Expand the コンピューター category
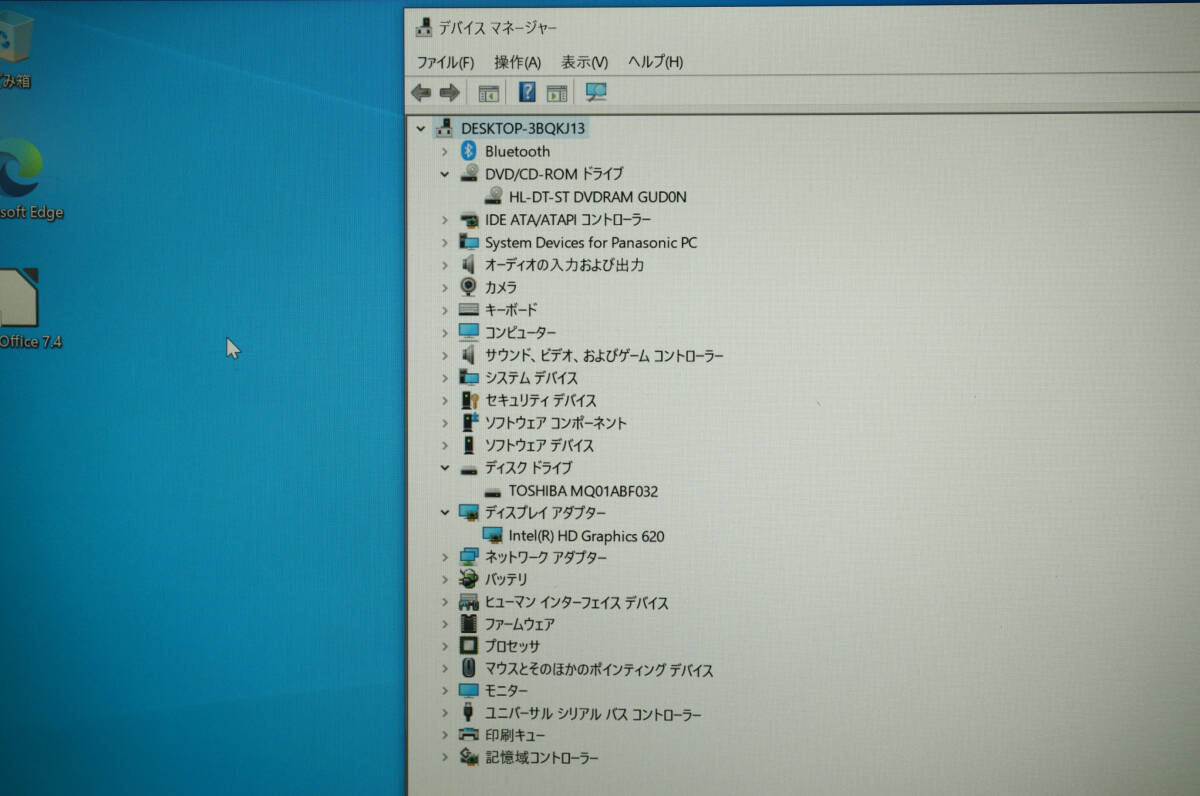The height and width of the screenshot is (796, 1200). [x=445, y=333]
